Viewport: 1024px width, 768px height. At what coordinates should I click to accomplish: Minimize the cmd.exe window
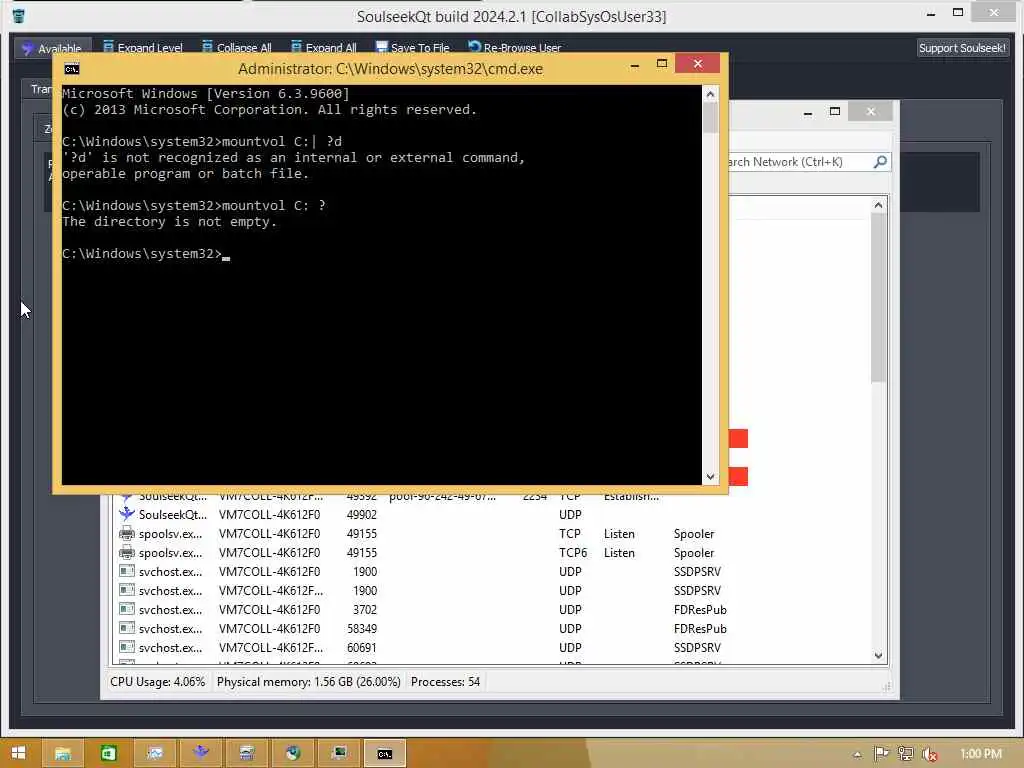(x=634, y=64)
